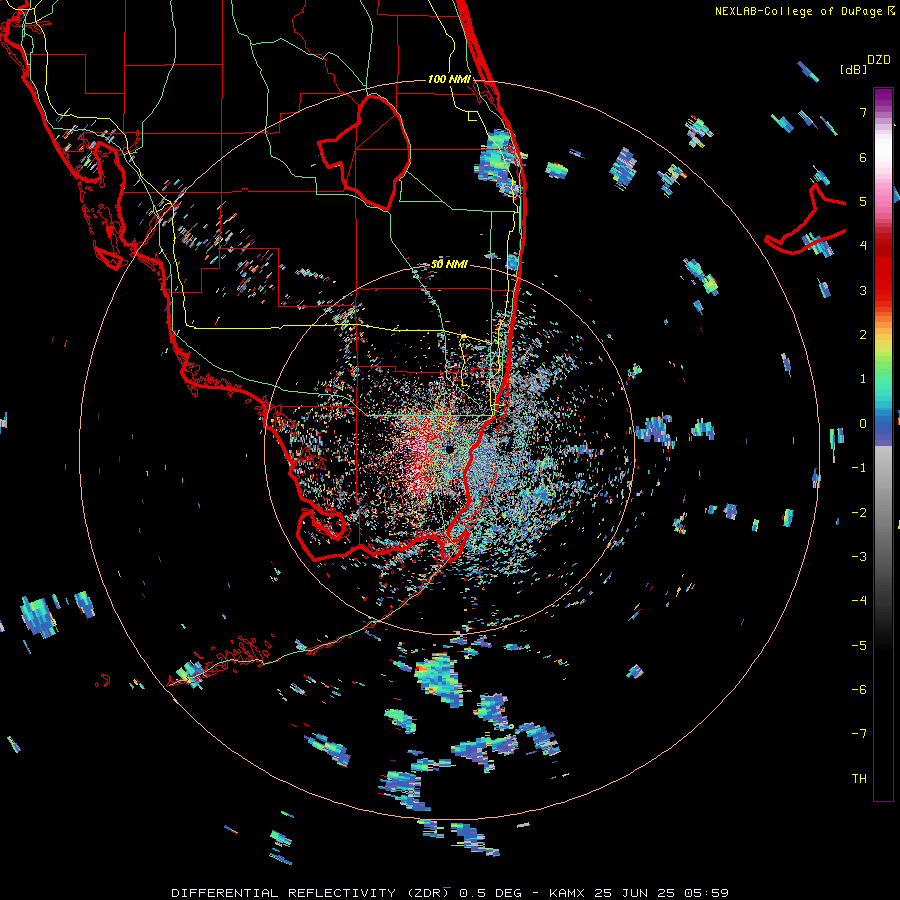Screen dimensions: 900x900
Task: Click the -6 value on color scale
Action: 859,690
